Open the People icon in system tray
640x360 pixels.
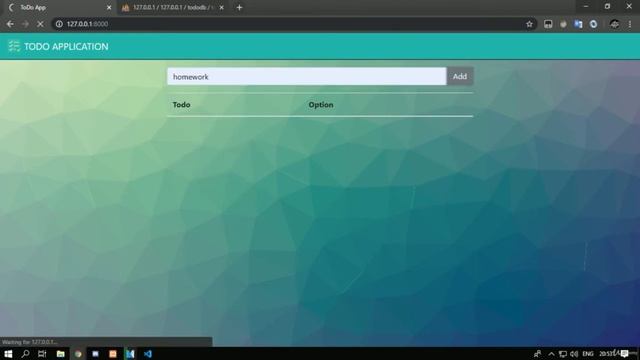538,354
